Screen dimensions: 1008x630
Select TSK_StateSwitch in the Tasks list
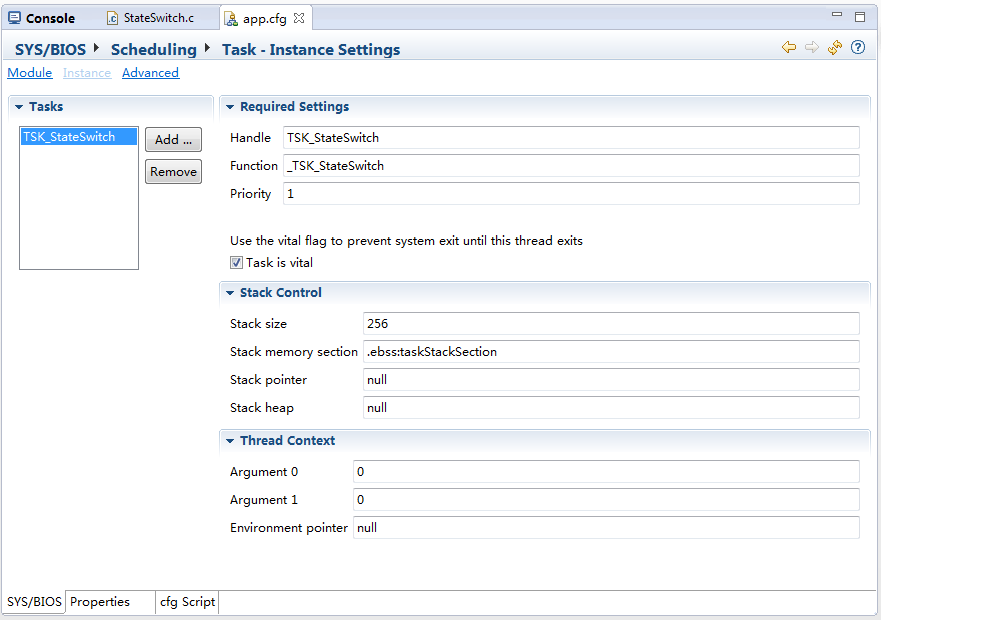(69, 137)
